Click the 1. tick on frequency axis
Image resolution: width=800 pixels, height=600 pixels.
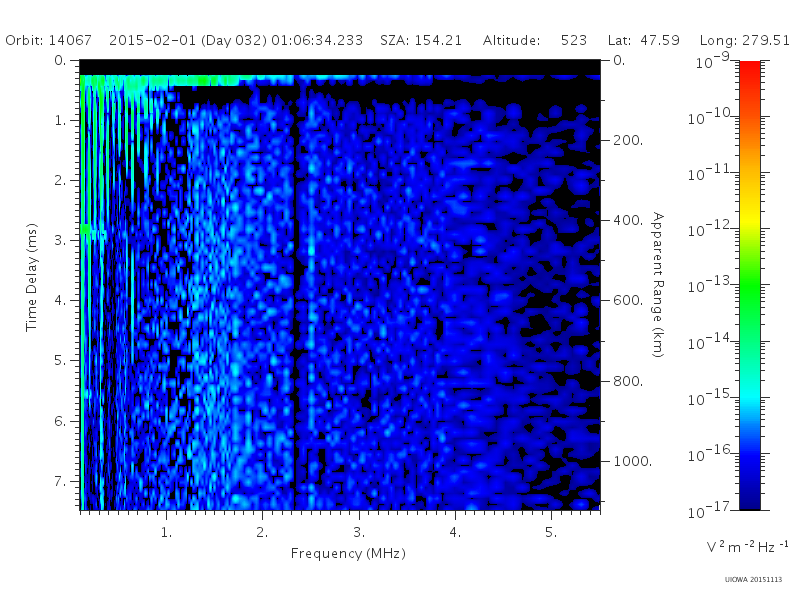[x=166, y=533]
